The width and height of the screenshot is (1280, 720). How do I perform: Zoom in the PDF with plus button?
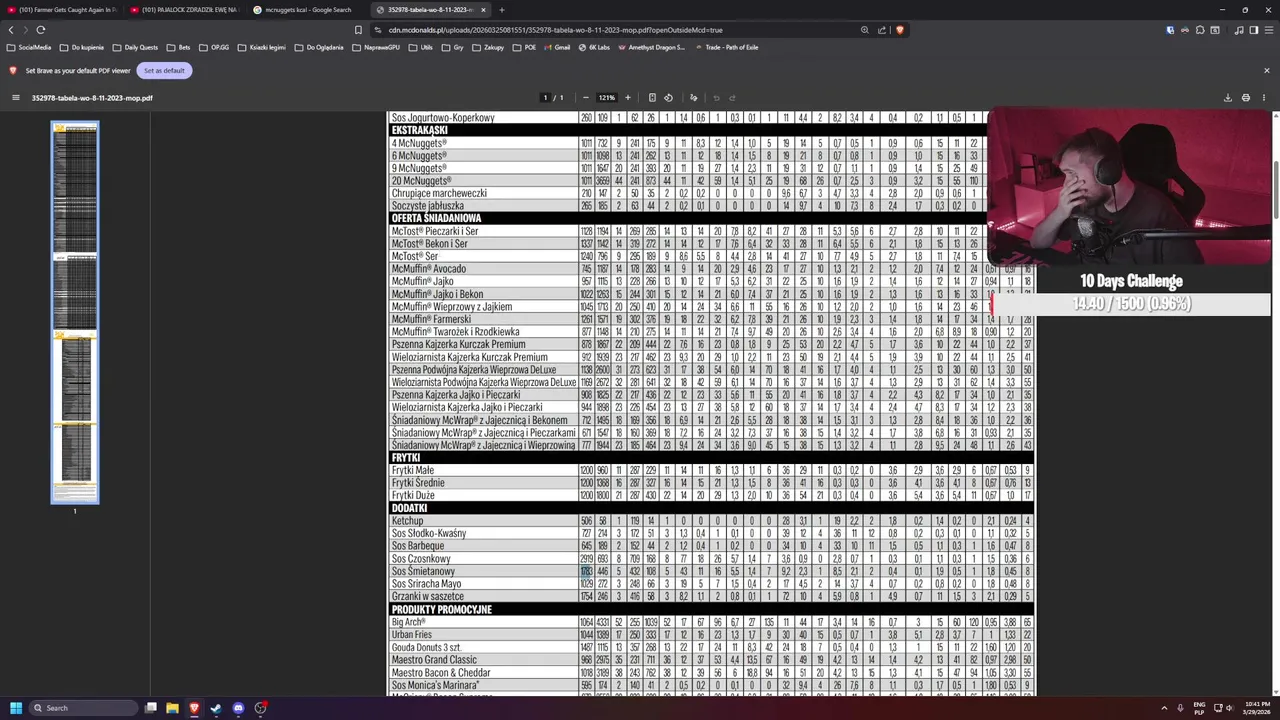pos(628,98)
